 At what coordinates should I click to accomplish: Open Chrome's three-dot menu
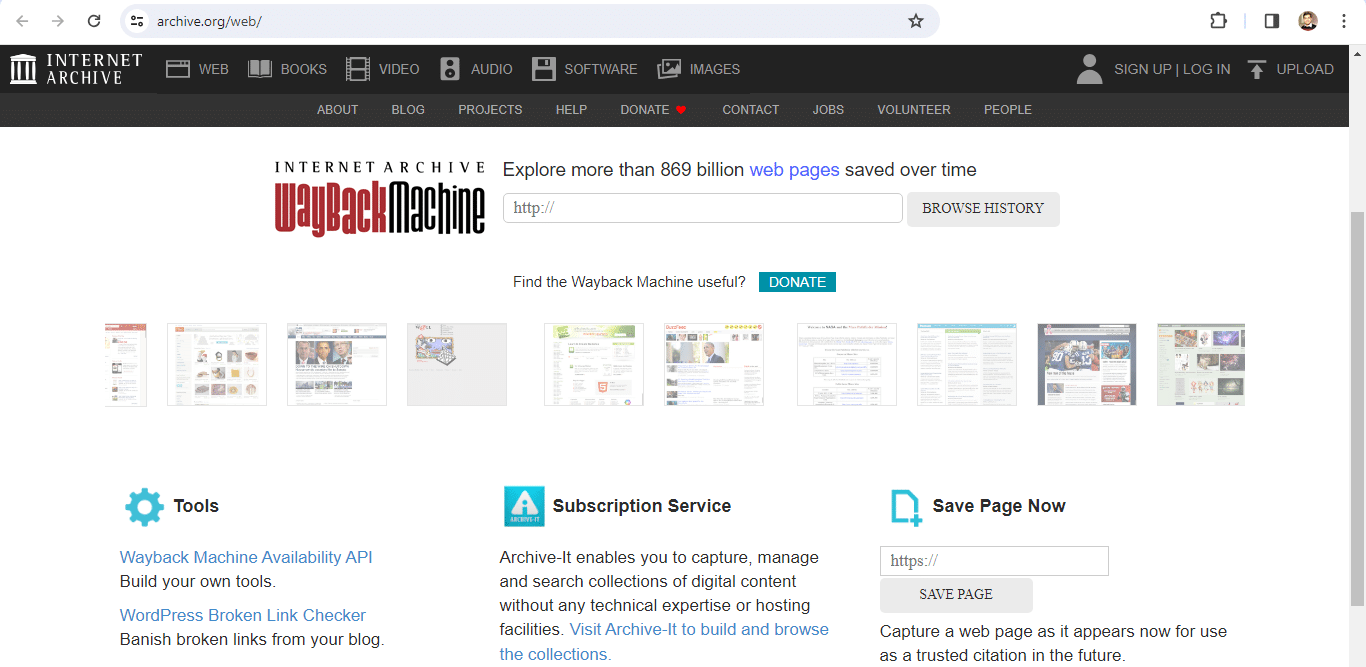(1344, 21)
